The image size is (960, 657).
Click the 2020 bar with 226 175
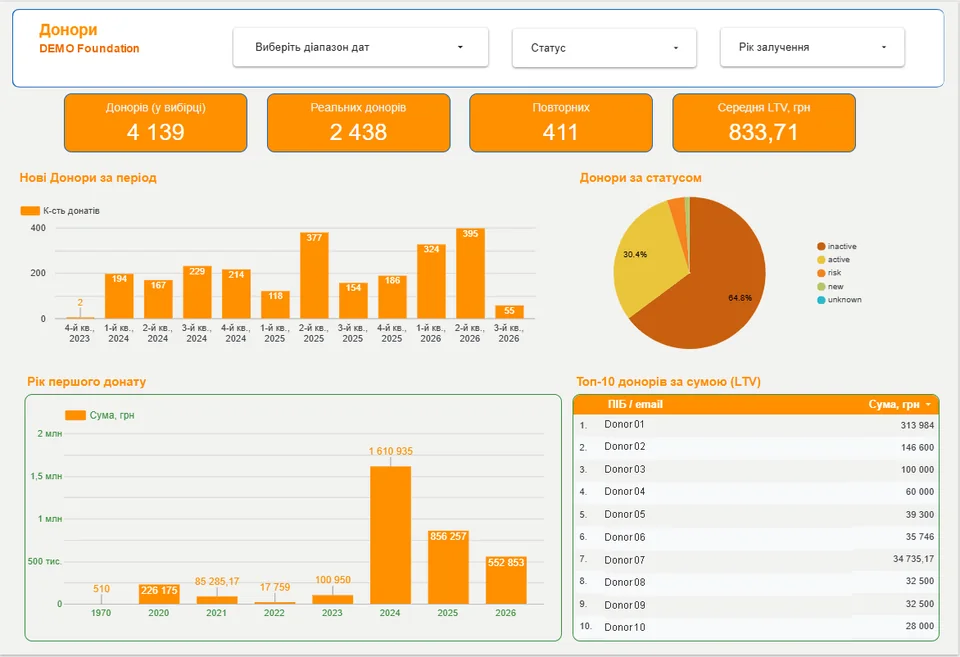click(x=159, y=595)
